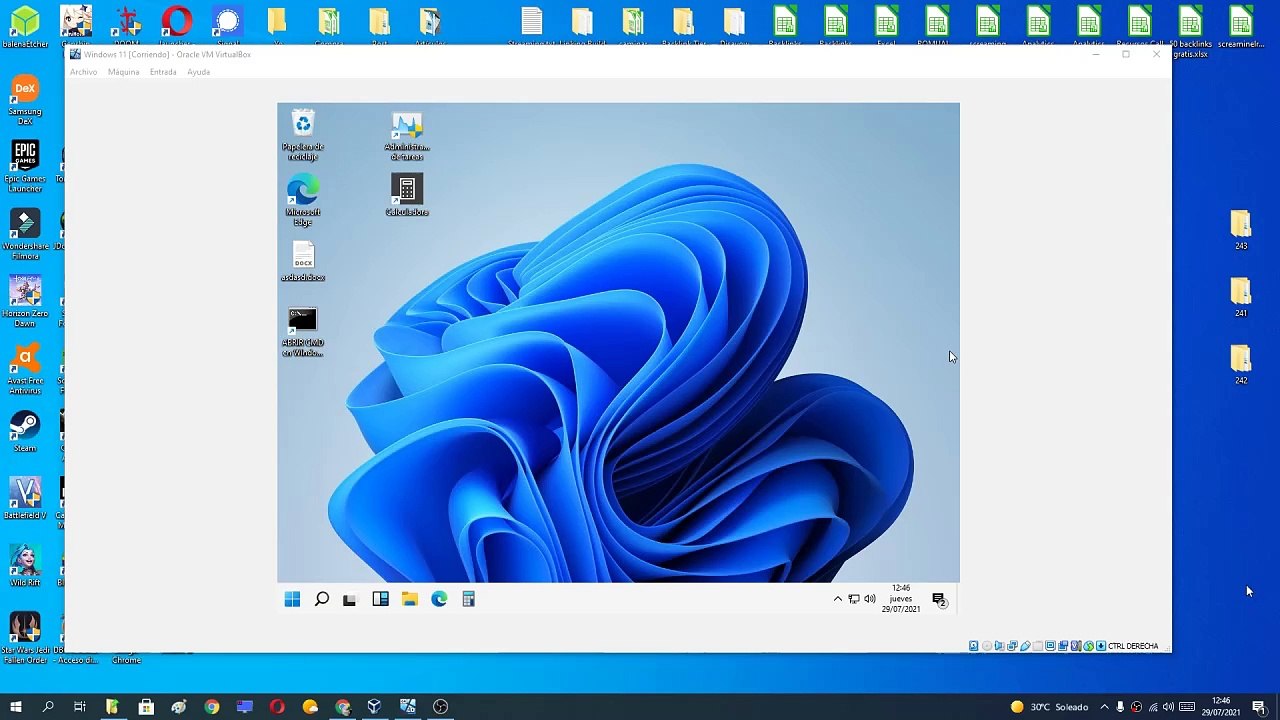The image size is (1280, 720).
Task: Select the Calculadora desktop shortcut in the VM
Action: (407, 196)
